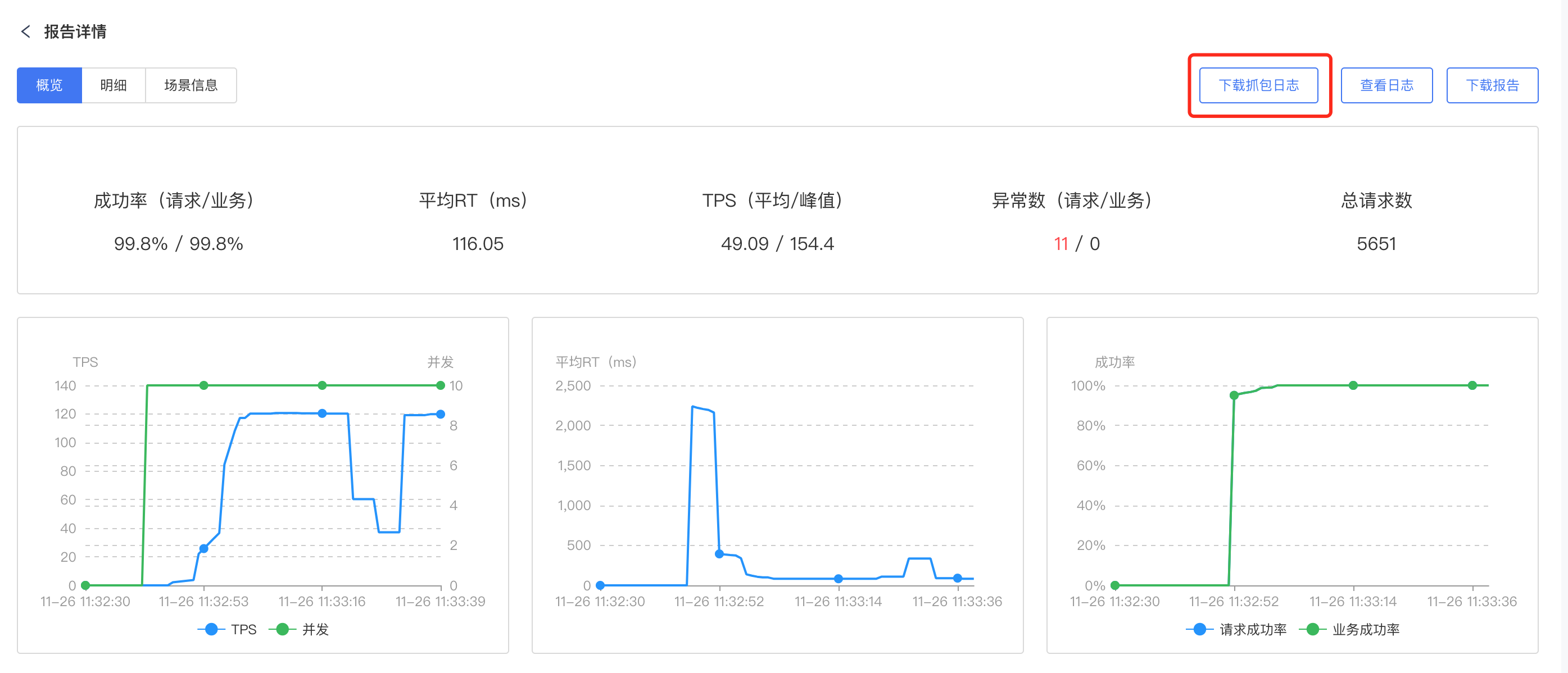
Task: Click the TPS point at 11:33:39
Action: click(440, 414)
